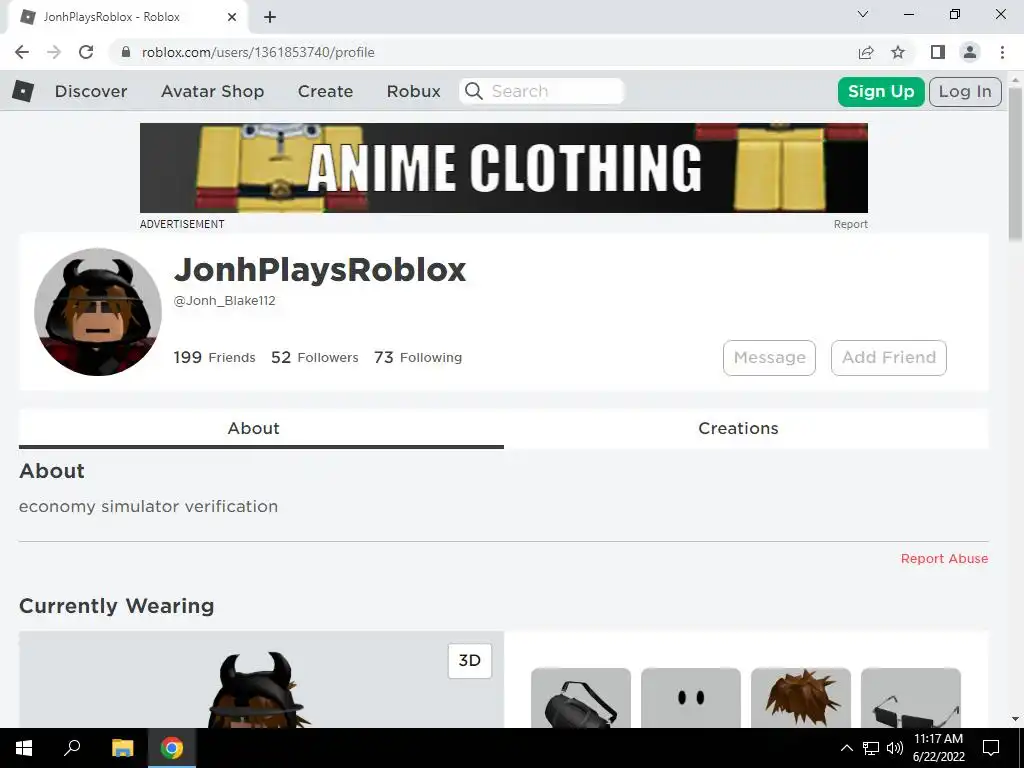Screen dimensions: 1024x768
Task: Reload the page with the refresh icon
Action: pos(86,52)
